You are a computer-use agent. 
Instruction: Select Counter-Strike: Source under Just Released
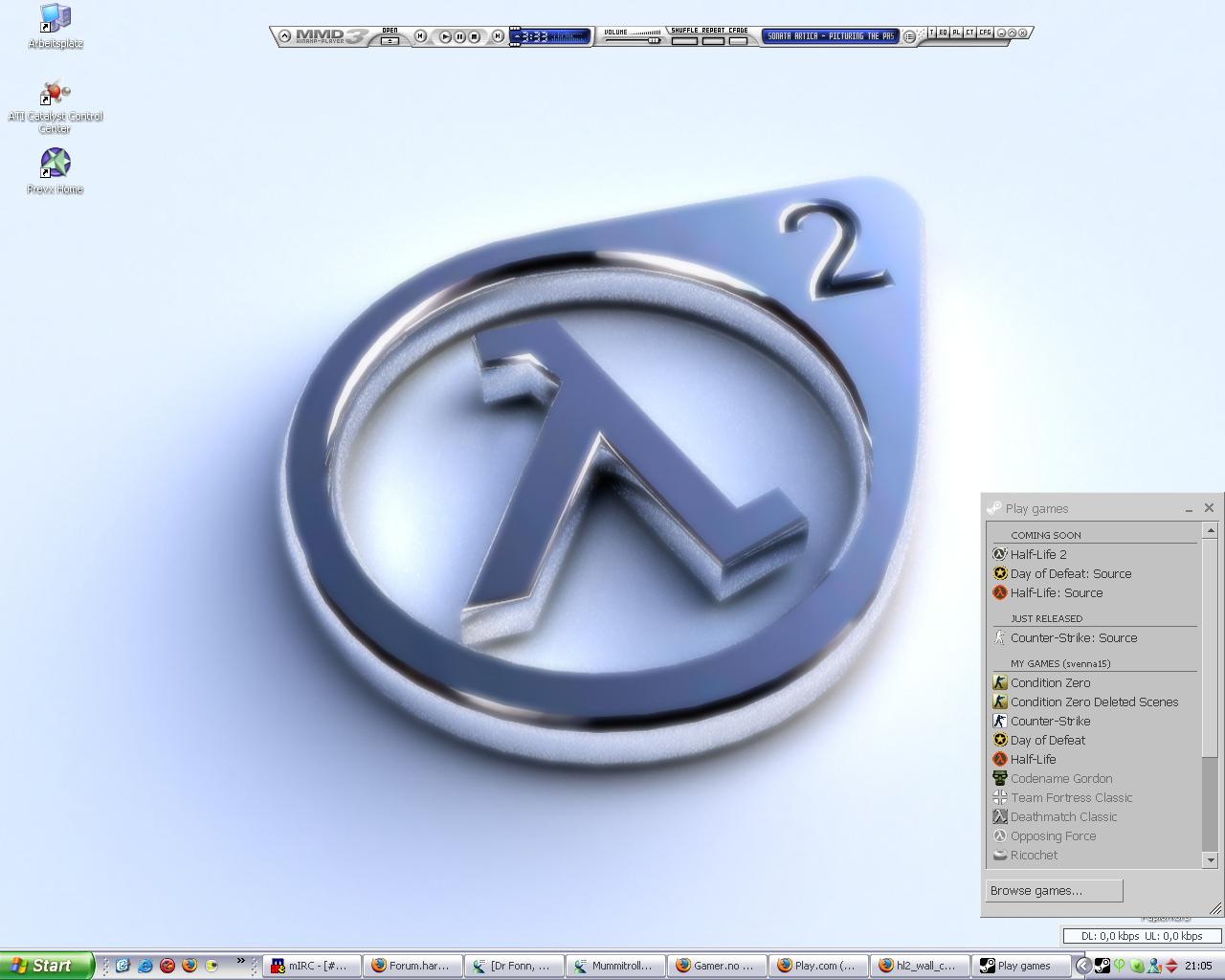[x=1094, y=637]
